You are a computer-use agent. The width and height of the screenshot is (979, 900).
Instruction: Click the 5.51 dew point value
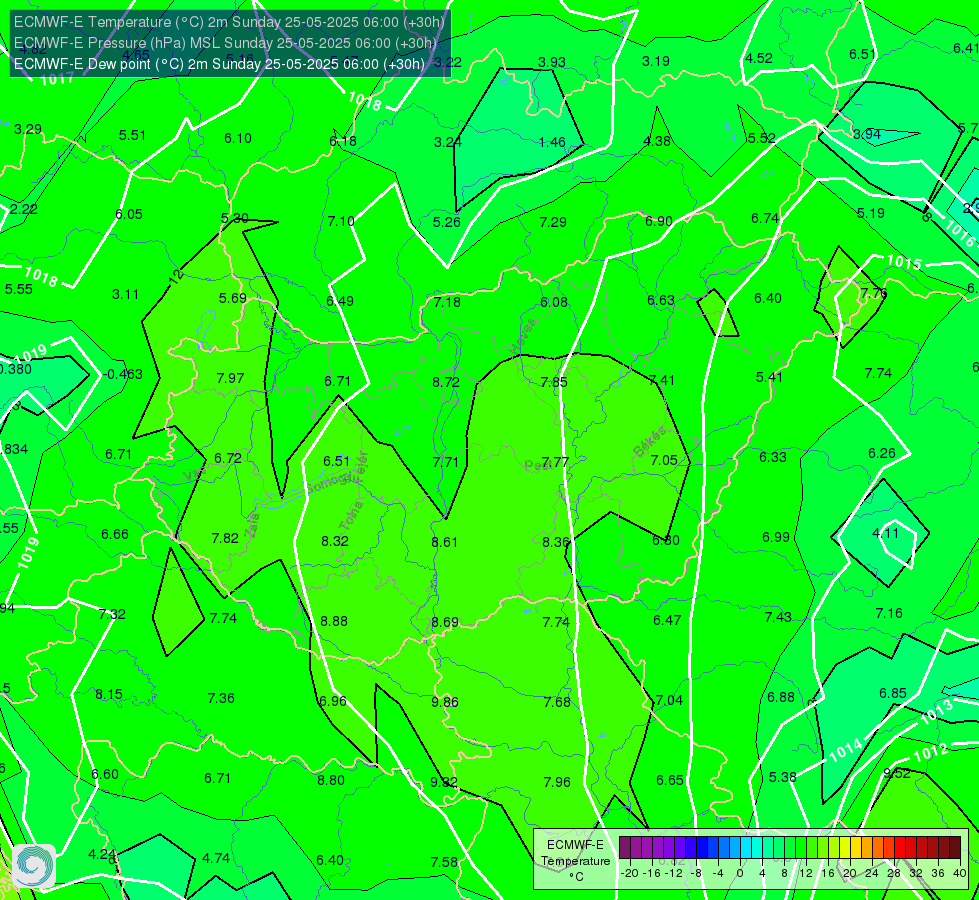[x=132, y=136]
